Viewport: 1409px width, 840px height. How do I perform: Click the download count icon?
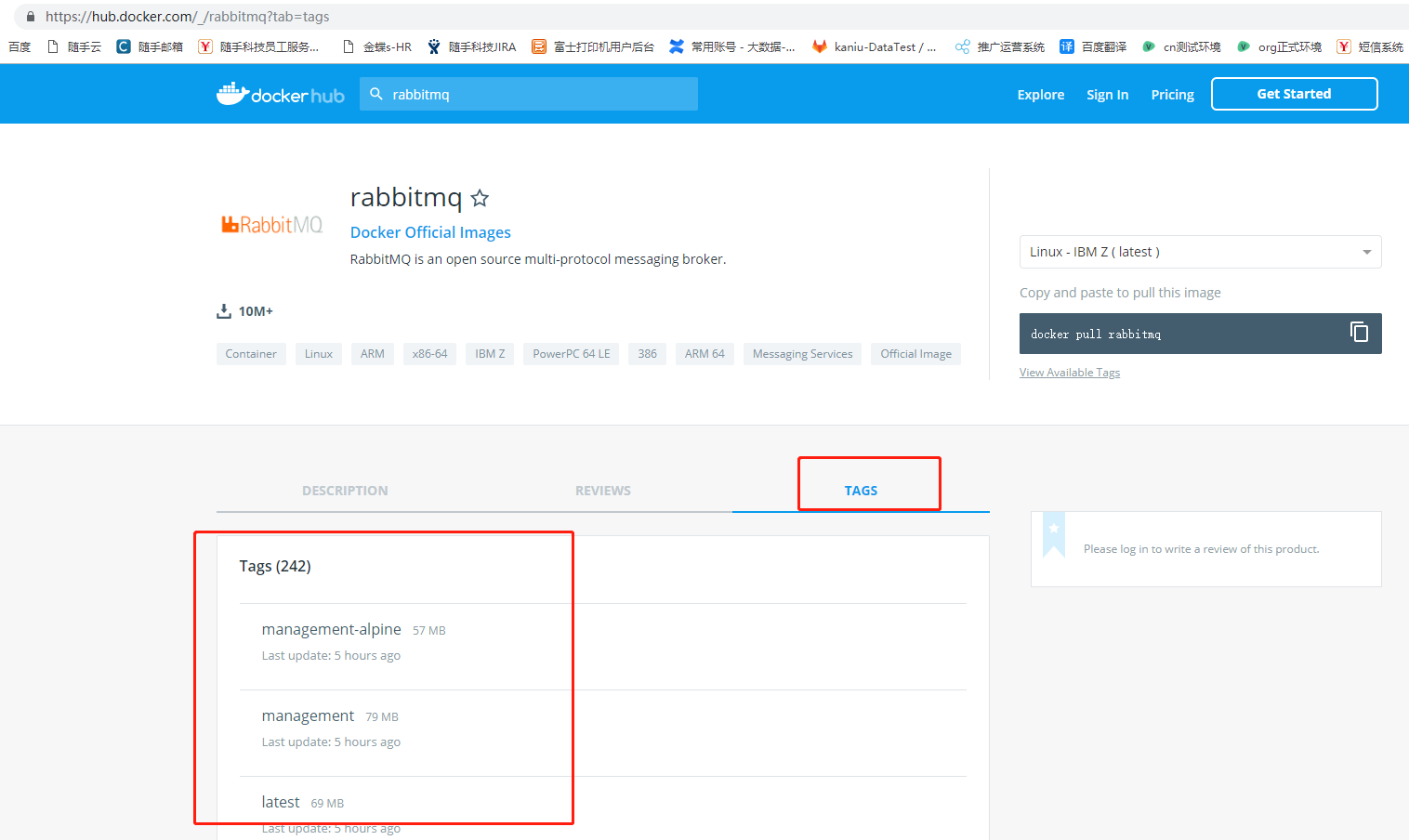tap(224, 311)
